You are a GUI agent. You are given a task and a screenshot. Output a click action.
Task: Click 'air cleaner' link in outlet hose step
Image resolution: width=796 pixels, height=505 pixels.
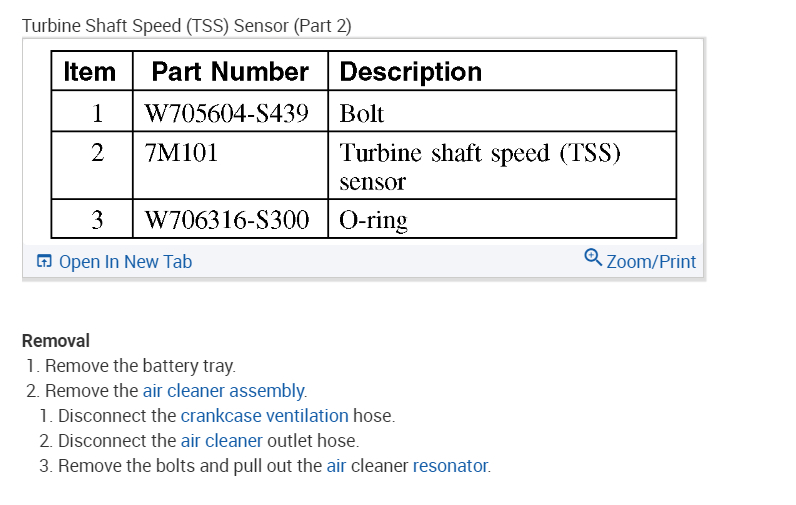click(x=221, y=441)
